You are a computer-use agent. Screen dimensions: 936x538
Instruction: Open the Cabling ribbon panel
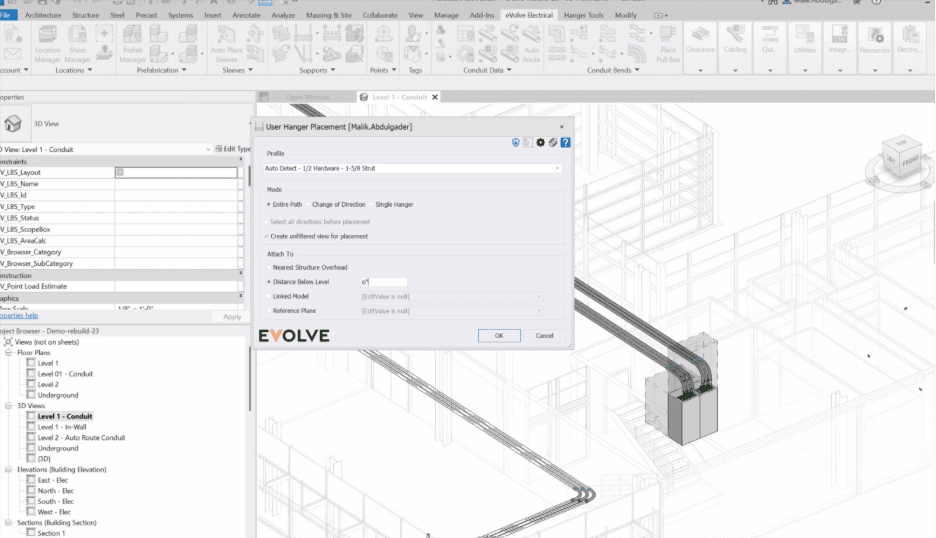[735, 48]
